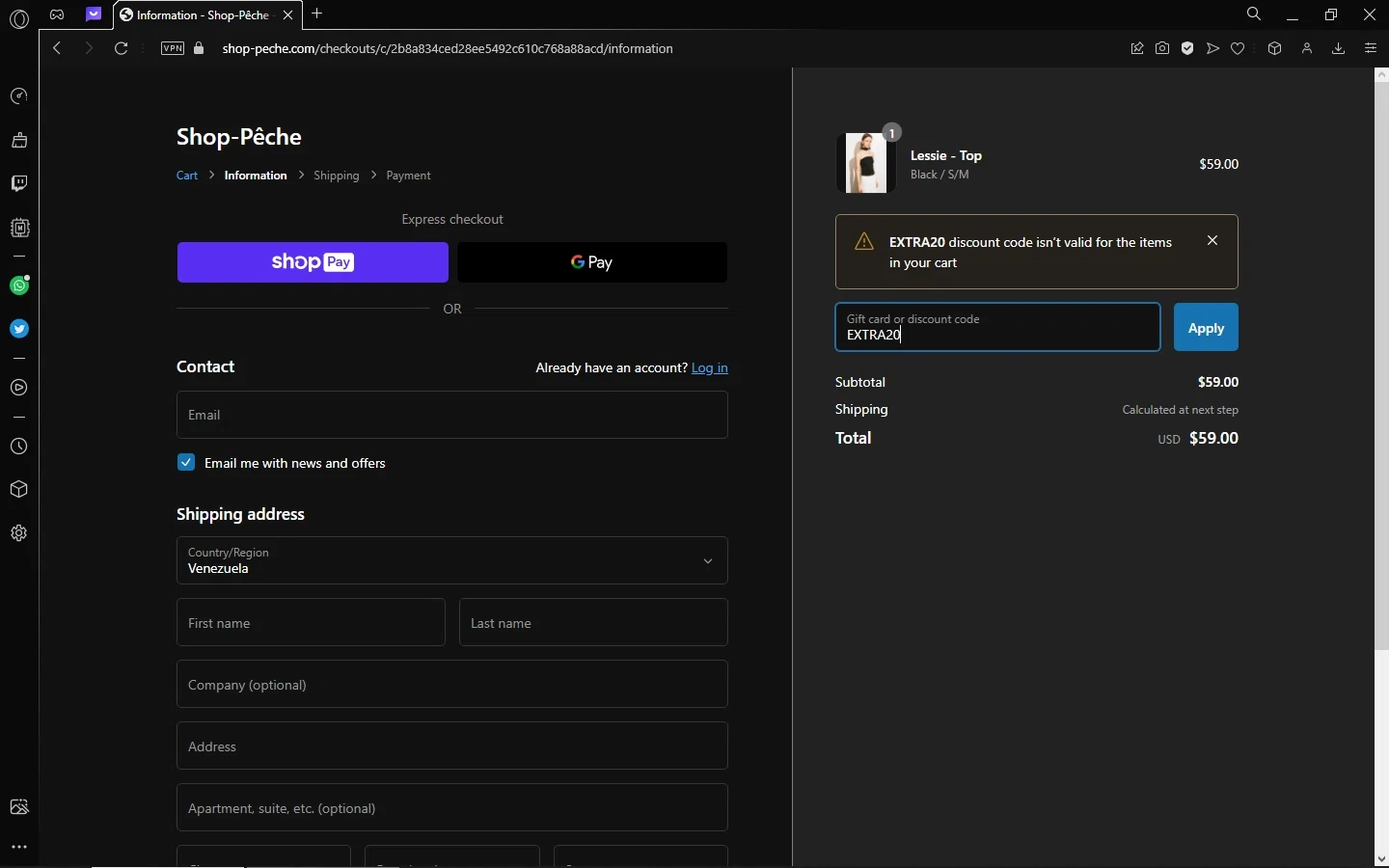This screenshot has width=1389, height=868.
Task: Focus the Apartment, suite, etc. field
Action: point(452,807)
